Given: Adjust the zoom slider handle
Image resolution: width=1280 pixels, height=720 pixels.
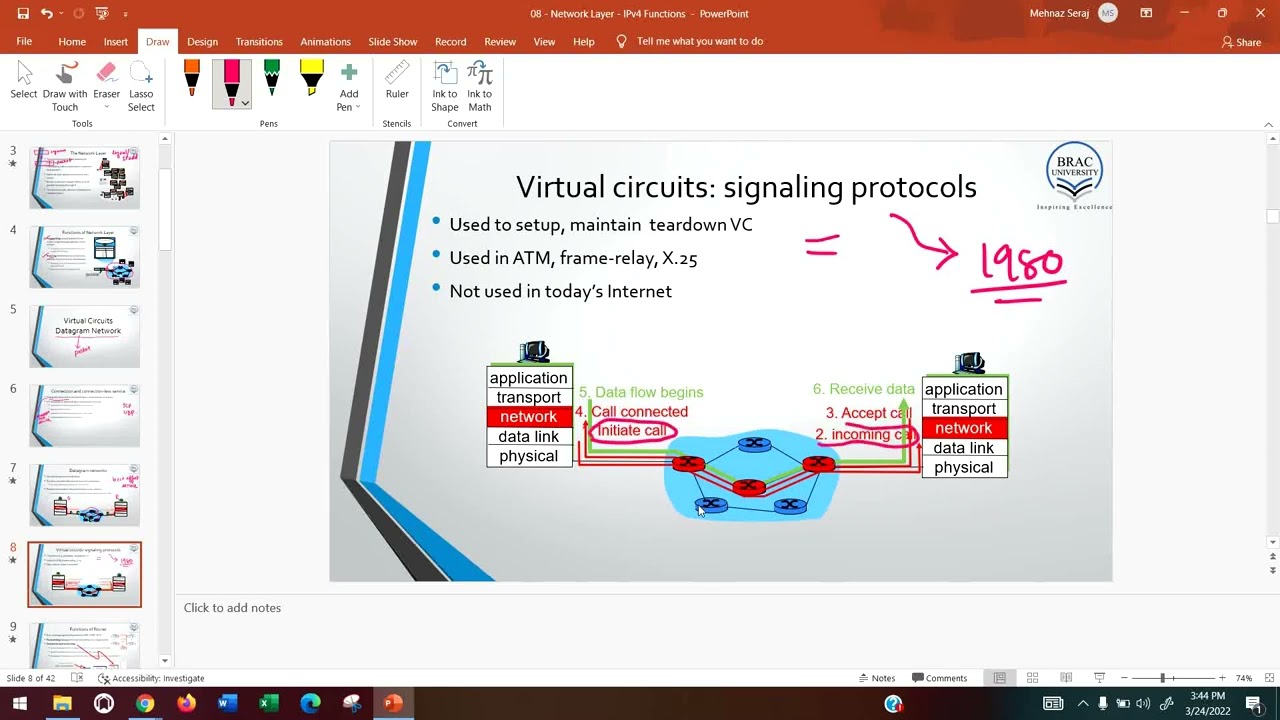Looking at the screenshot, I should click(1163, 678).
